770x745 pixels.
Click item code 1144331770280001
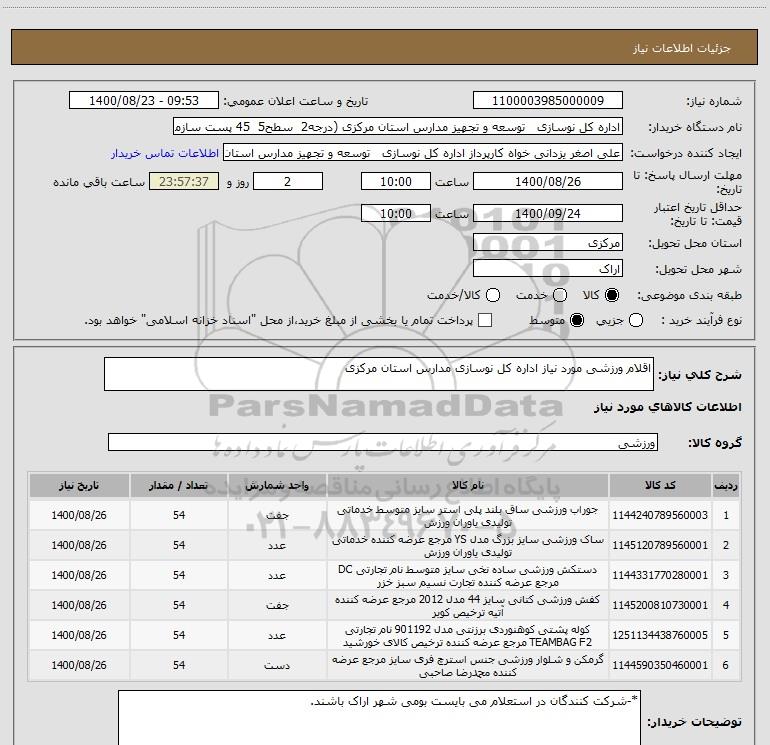coord(660,575)
